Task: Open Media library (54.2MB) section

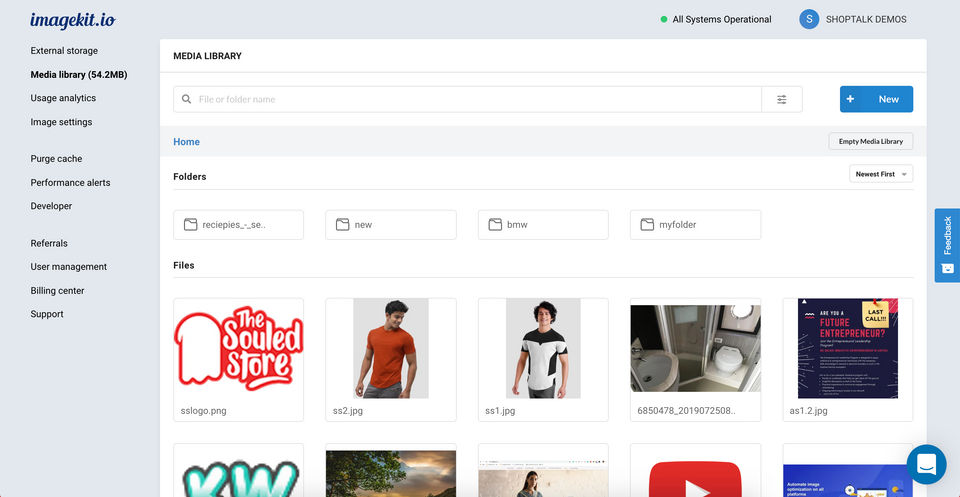Action: click(x=79, y=75)
